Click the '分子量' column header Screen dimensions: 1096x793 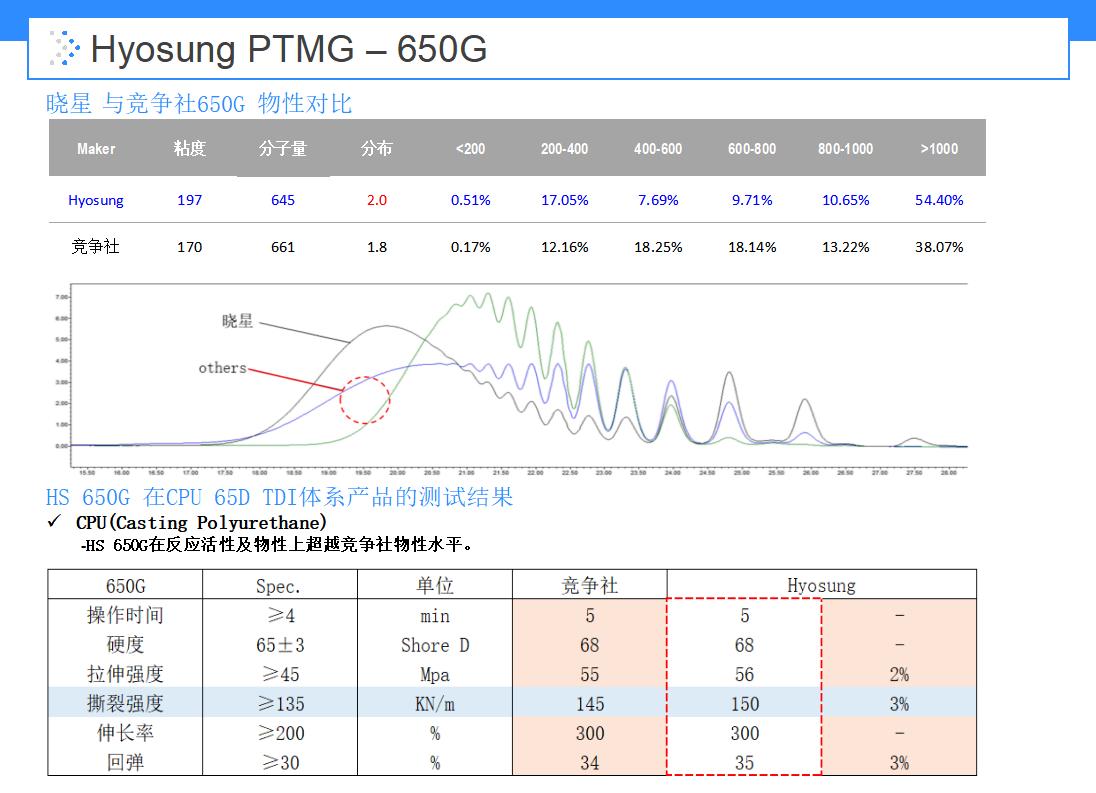(282, 148)
